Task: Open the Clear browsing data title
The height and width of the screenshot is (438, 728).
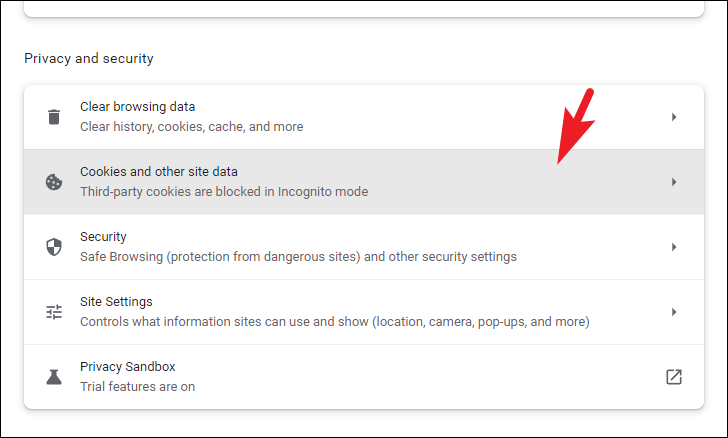Action: 137,107
